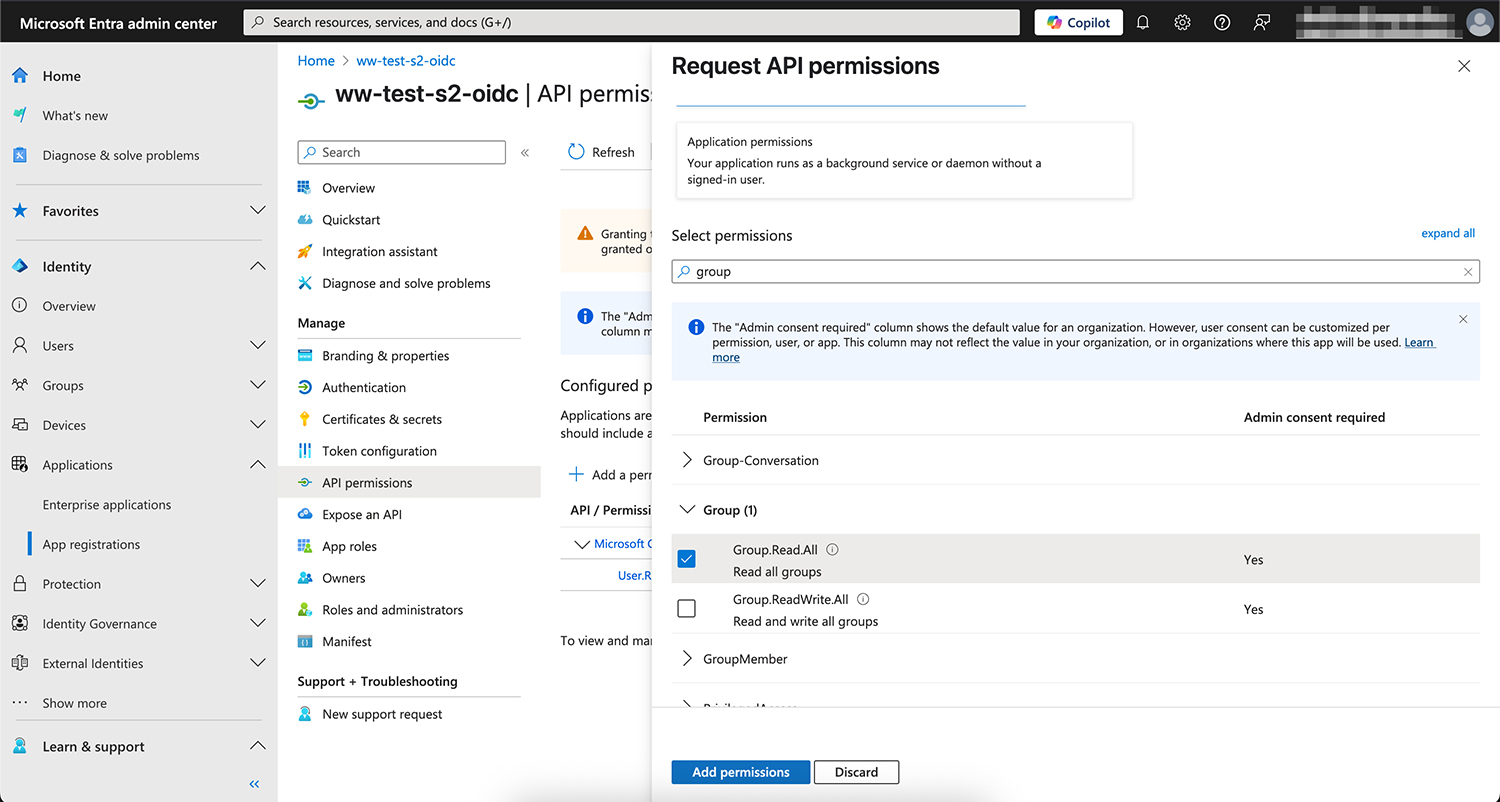Click the expand all link
Image resolution: width=1500 pixels, height=802 pixels.
tap(1448, 233)
